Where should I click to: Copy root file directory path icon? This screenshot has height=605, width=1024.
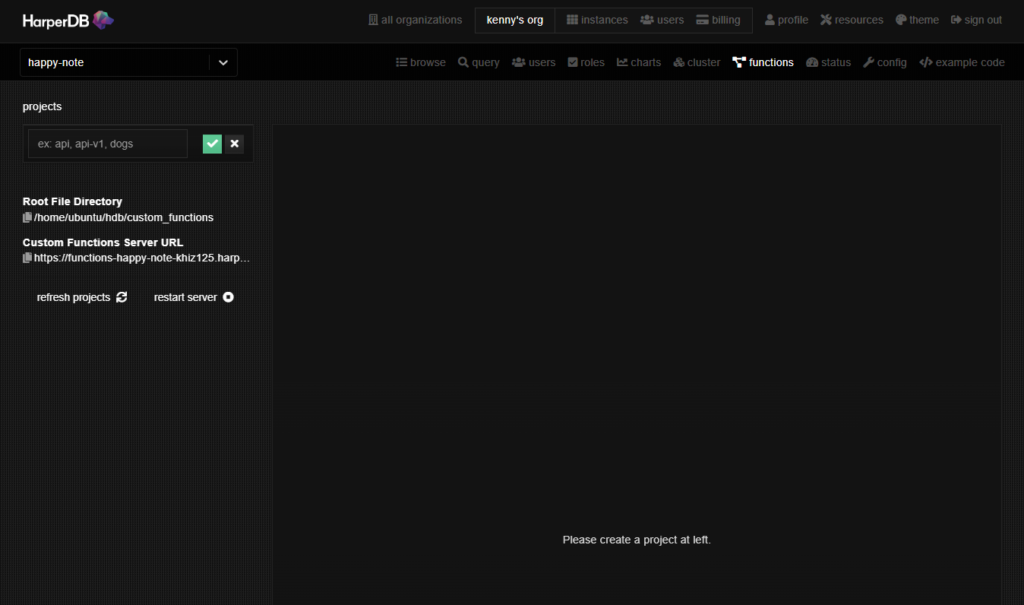pos(27,218)
